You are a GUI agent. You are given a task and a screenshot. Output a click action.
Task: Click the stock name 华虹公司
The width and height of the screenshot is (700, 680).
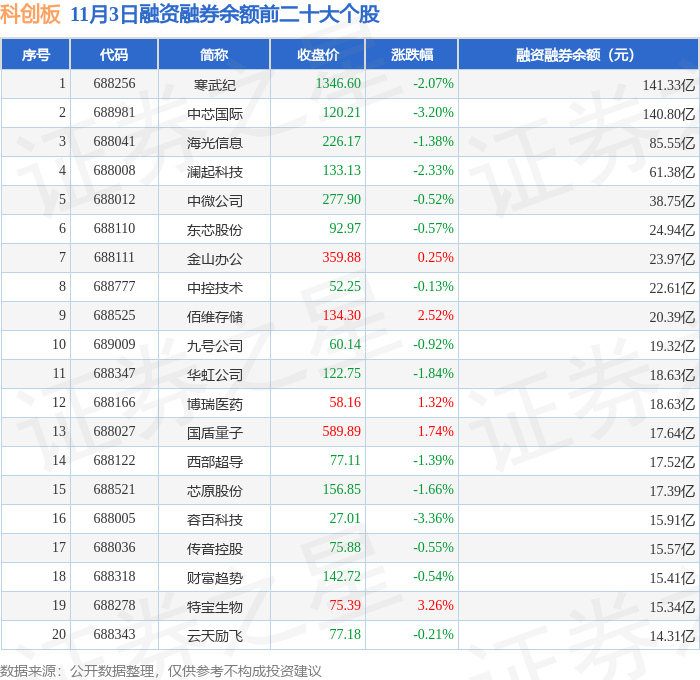pyautogui.click(x=215, y=375)
